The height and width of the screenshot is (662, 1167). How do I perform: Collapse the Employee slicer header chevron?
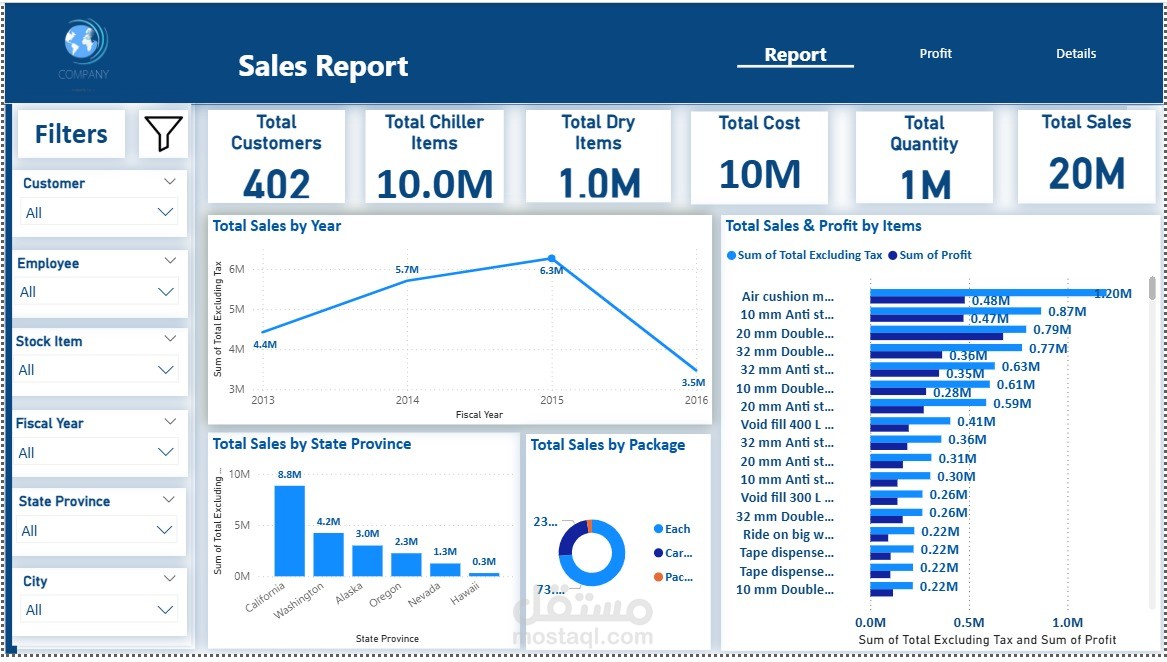[170, 261]
